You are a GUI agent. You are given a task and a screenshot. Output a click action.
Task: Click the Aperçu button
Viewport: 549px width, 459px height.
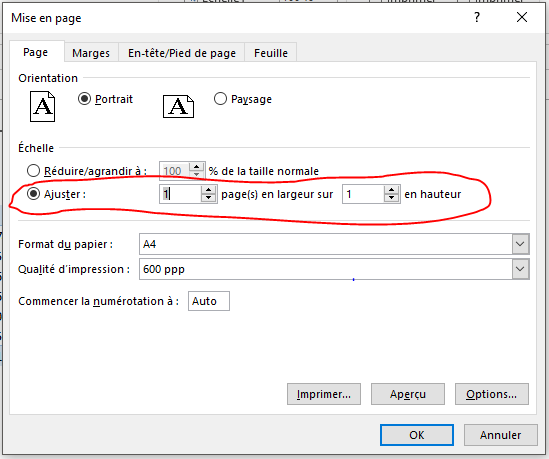[x=408, y=394]
